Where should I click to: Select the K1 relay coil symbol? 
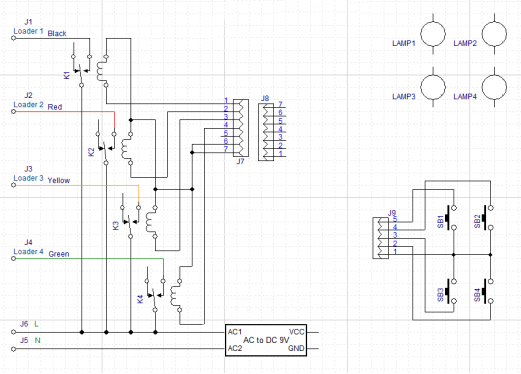(x=102, y=71)
